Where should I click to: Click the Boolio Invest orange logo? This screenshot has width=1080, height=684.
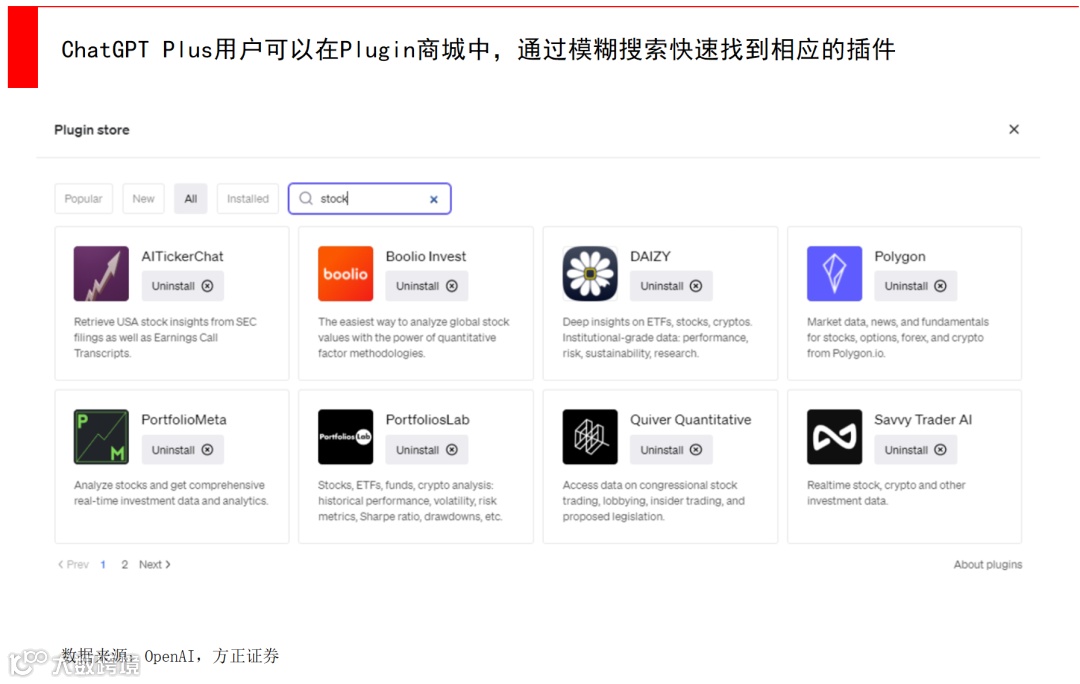click(x=345, y=273)
